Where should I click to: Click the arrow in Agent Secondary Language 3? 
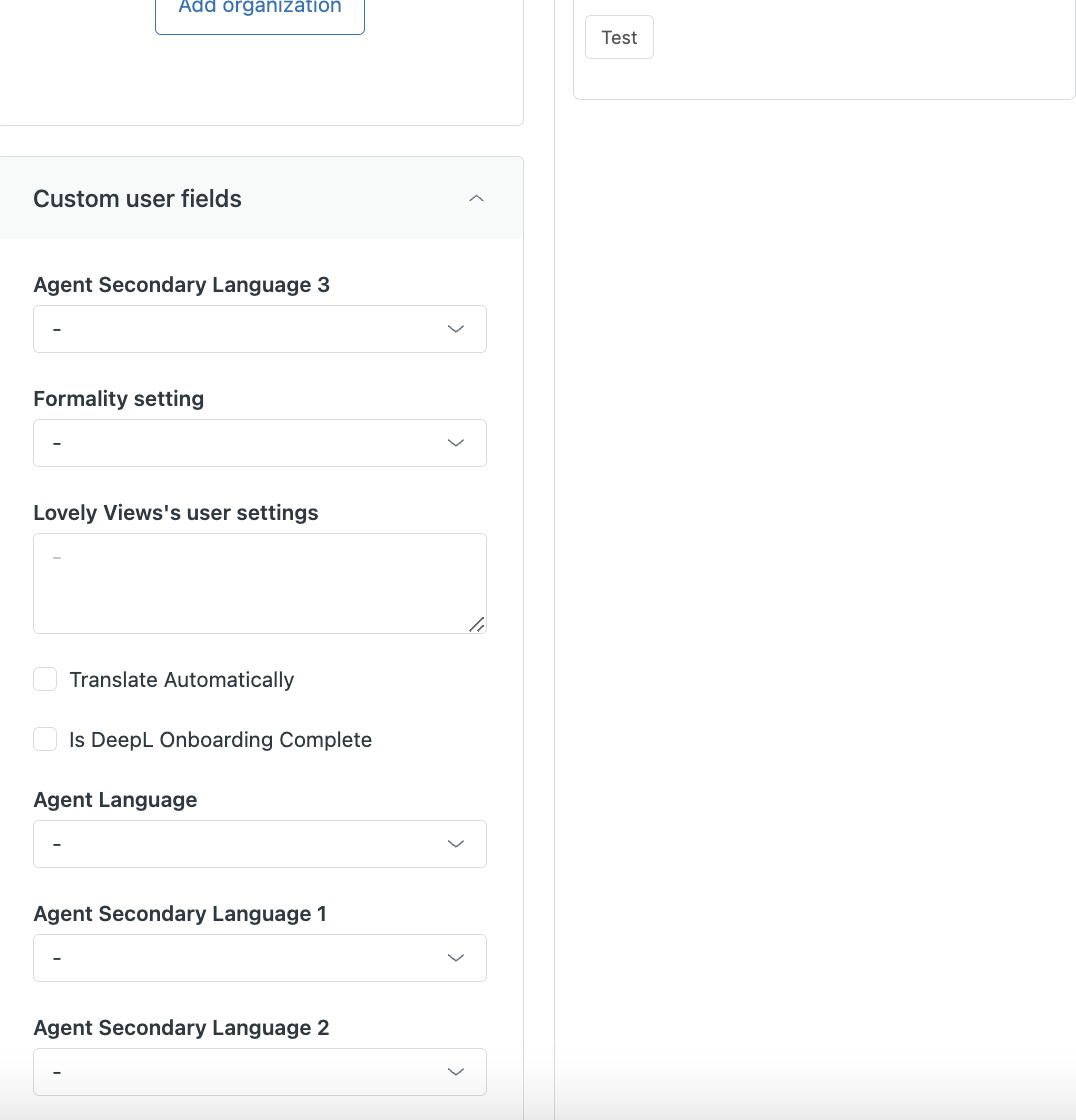[x=456, y=329]
